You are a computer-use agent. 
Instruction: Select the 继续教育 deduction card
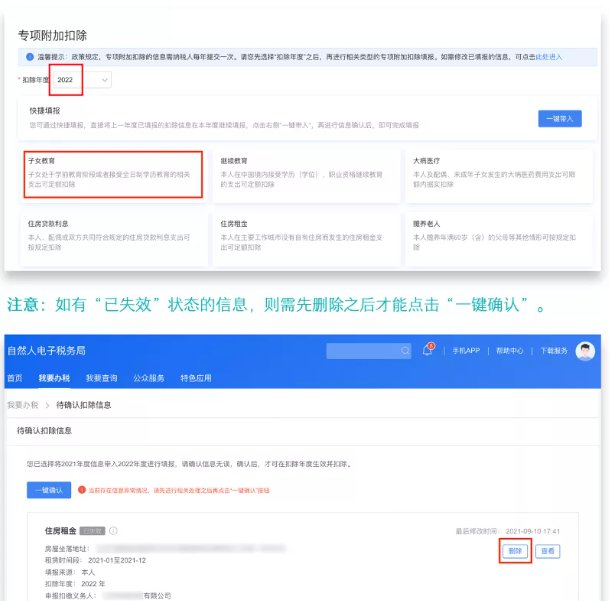pos(306,175)
